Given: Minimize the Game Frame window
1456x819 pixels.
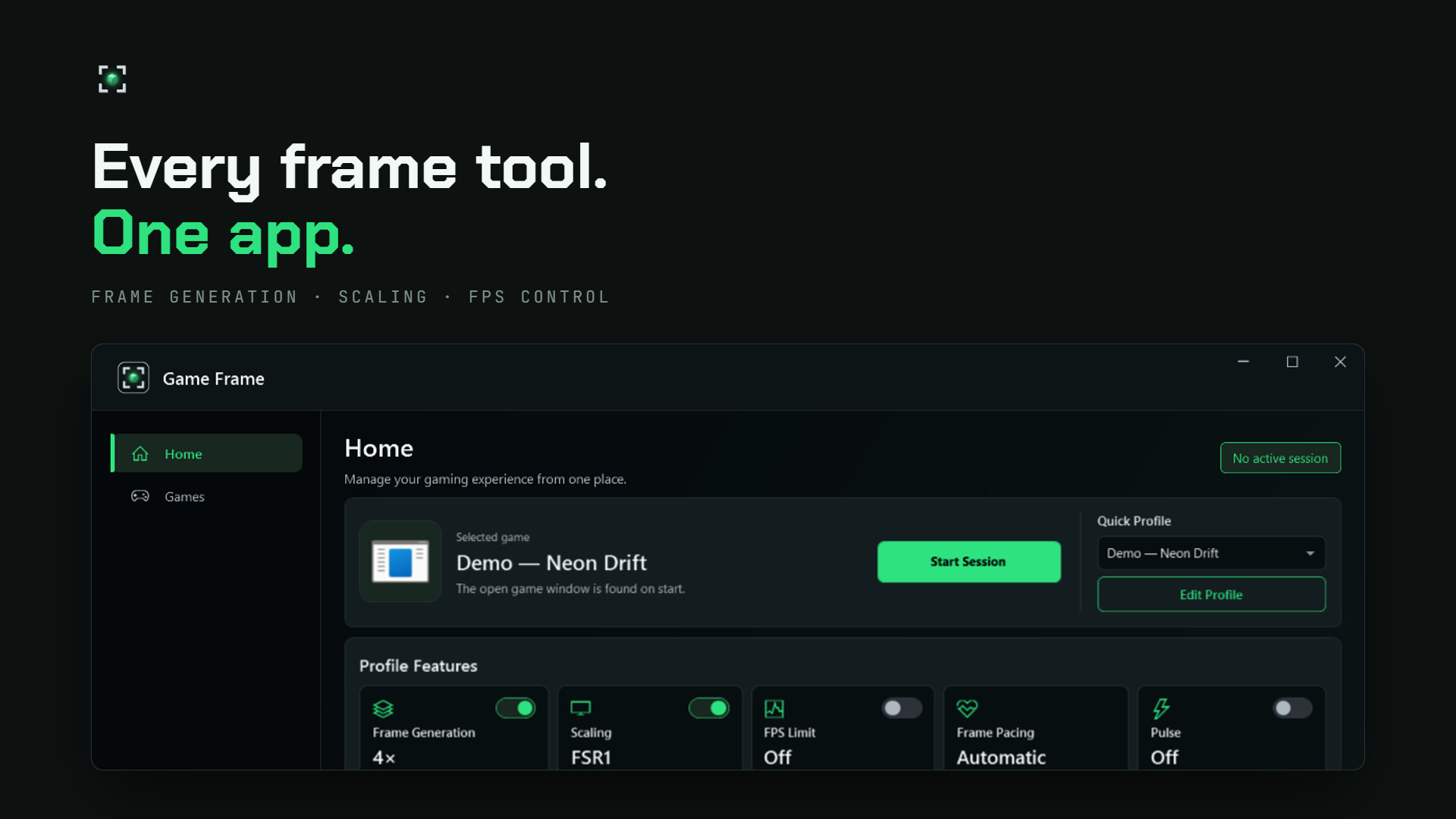Looking at the screenshot, I should coord(1243,362).
